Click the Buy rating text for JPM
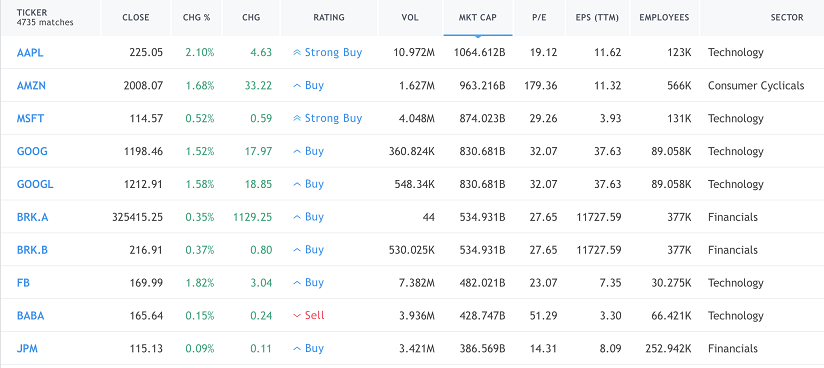This screenshot has width=824, height=368. point(314,349)
